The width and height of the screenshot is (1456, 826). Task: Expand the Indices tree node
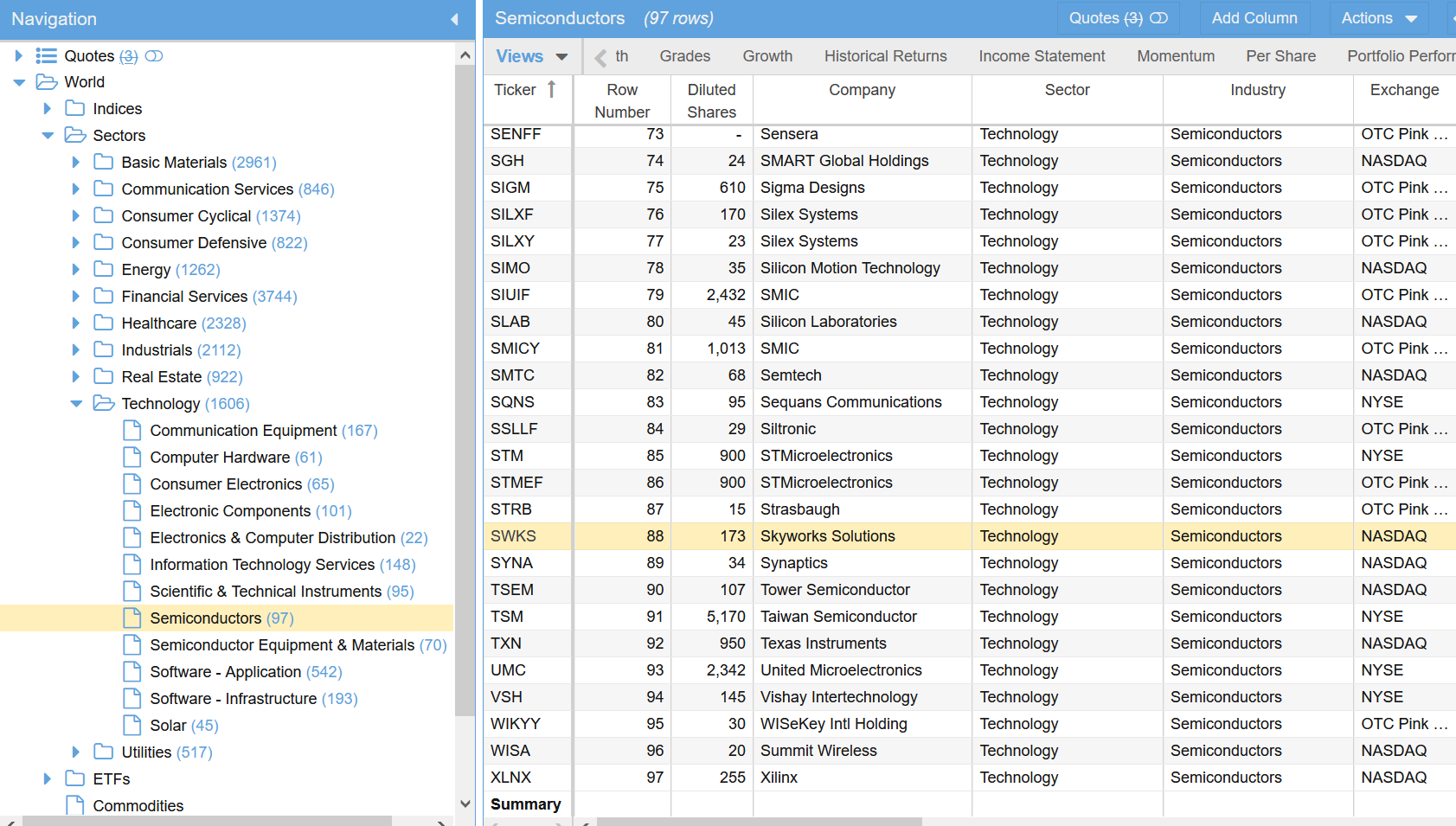[48, 108]
